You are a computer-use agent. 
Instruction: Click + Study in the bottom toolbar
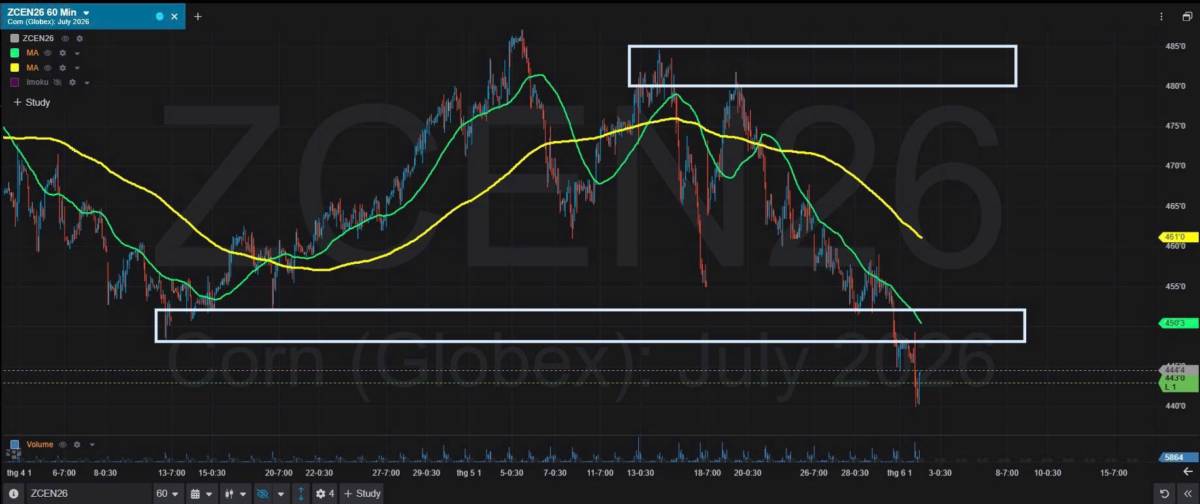(x=362, y=494)
